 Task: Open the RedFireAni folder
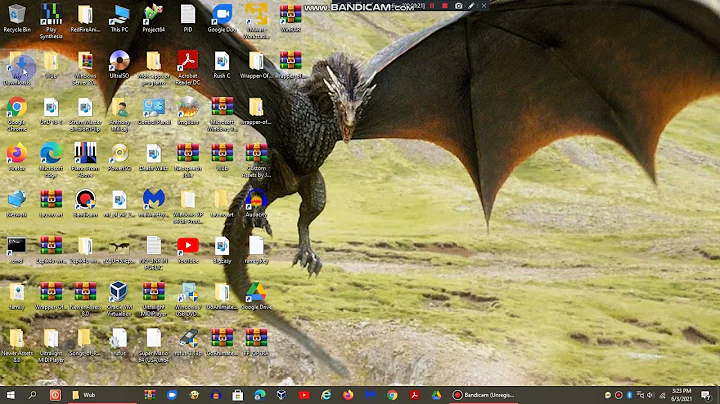point(85,18)
